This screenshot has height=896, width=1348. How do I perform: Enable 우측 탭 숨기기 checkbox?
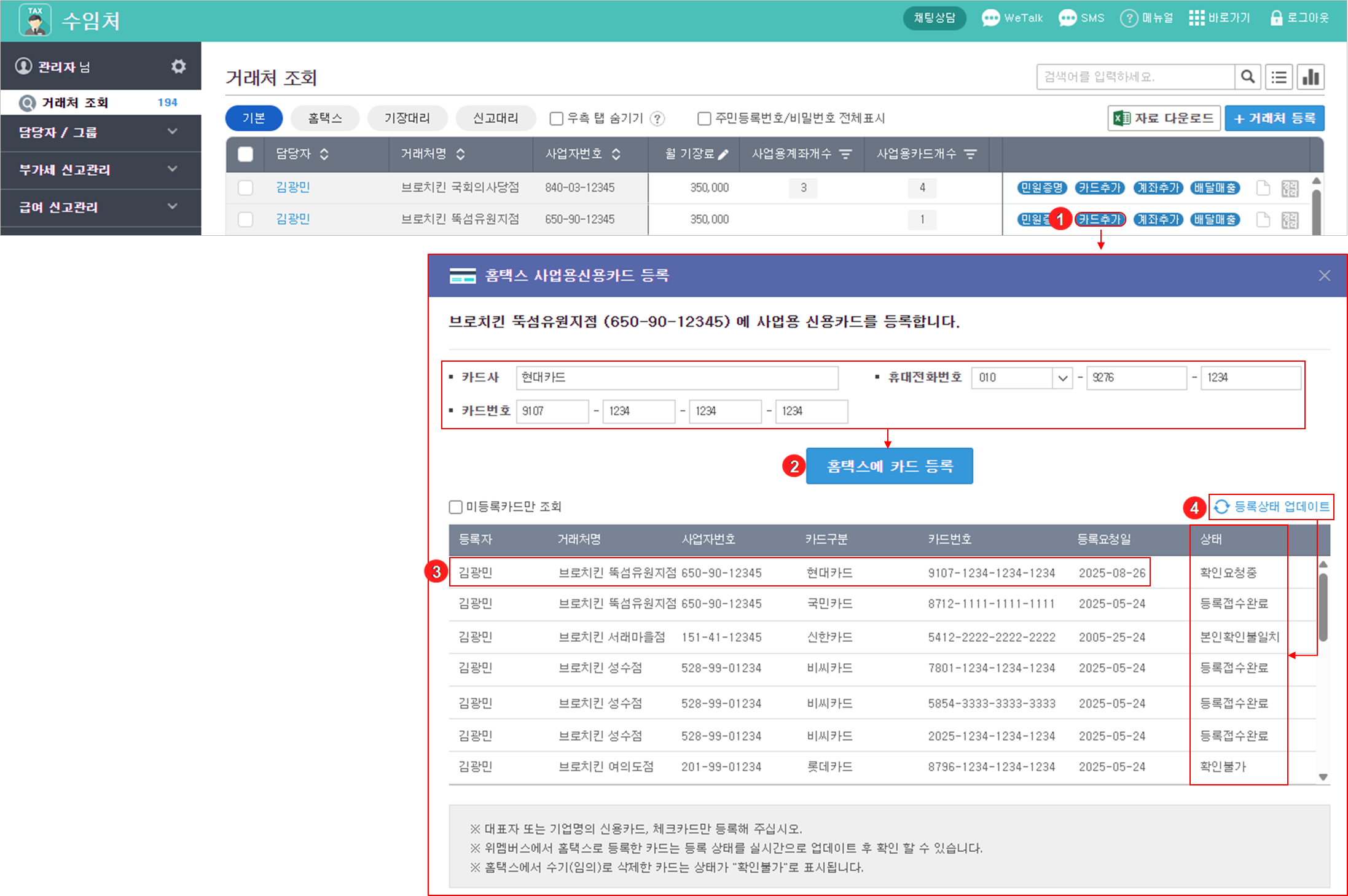pos(557,119)
